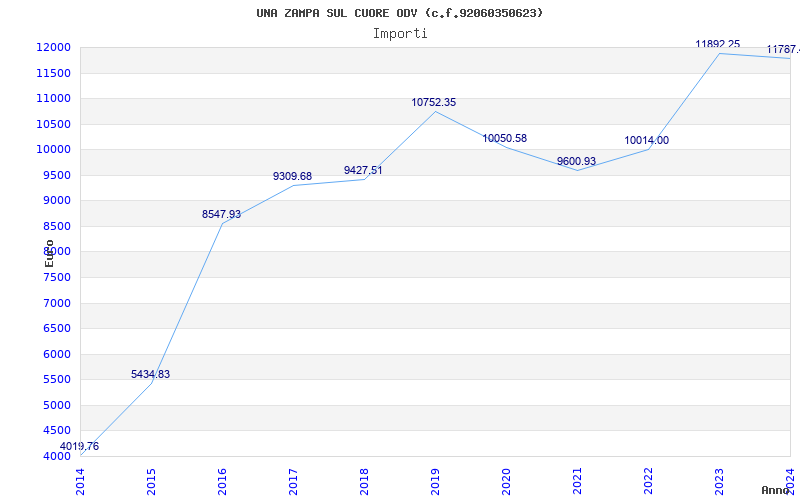
Task: Click the 2015 x-axis label
Action: coord(151,481)
